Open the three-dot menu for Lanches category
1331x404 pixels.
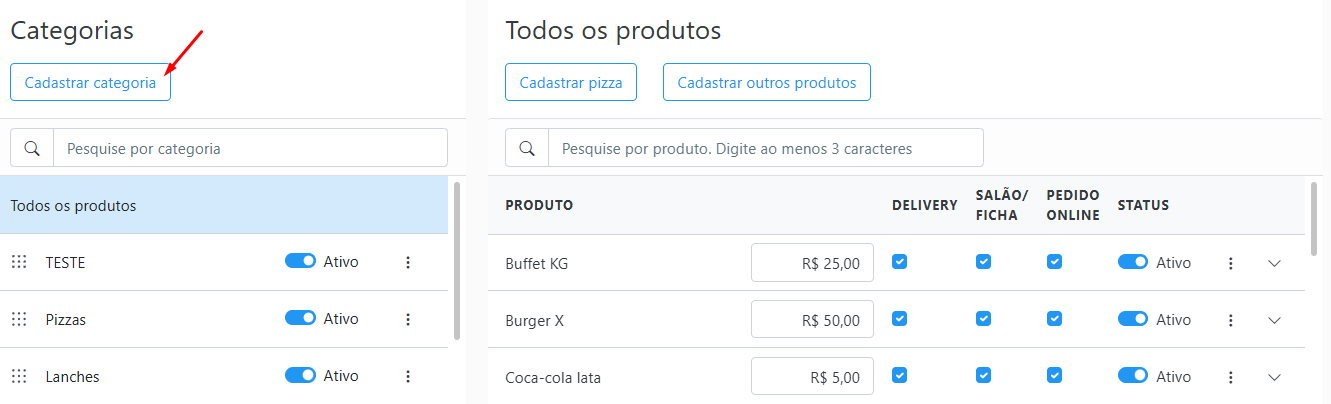(x=408, y=376)
